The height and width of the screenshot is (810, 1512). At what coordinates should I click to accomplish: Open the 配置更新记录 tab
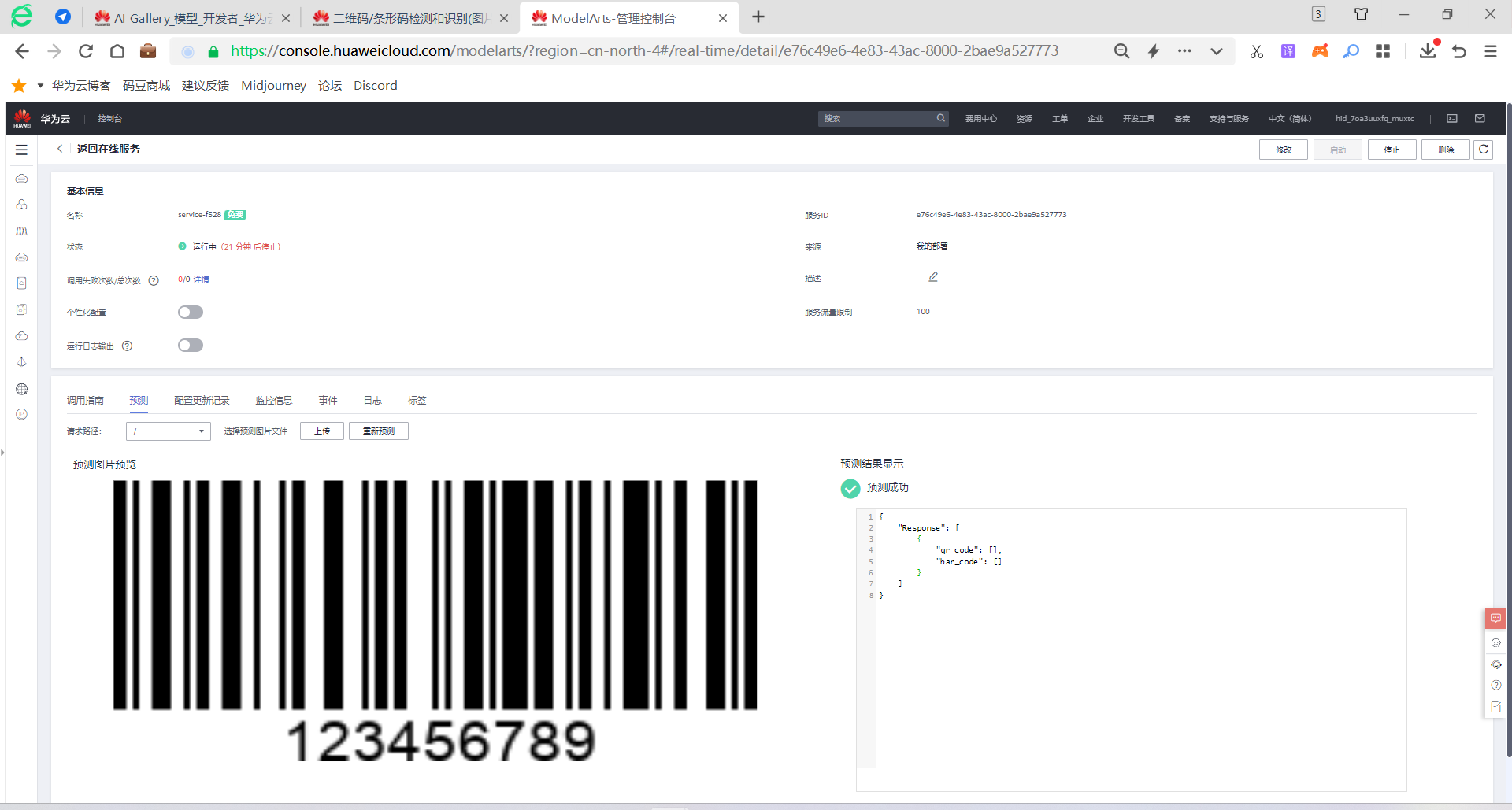pyautogui.click(x=202, y=401)
